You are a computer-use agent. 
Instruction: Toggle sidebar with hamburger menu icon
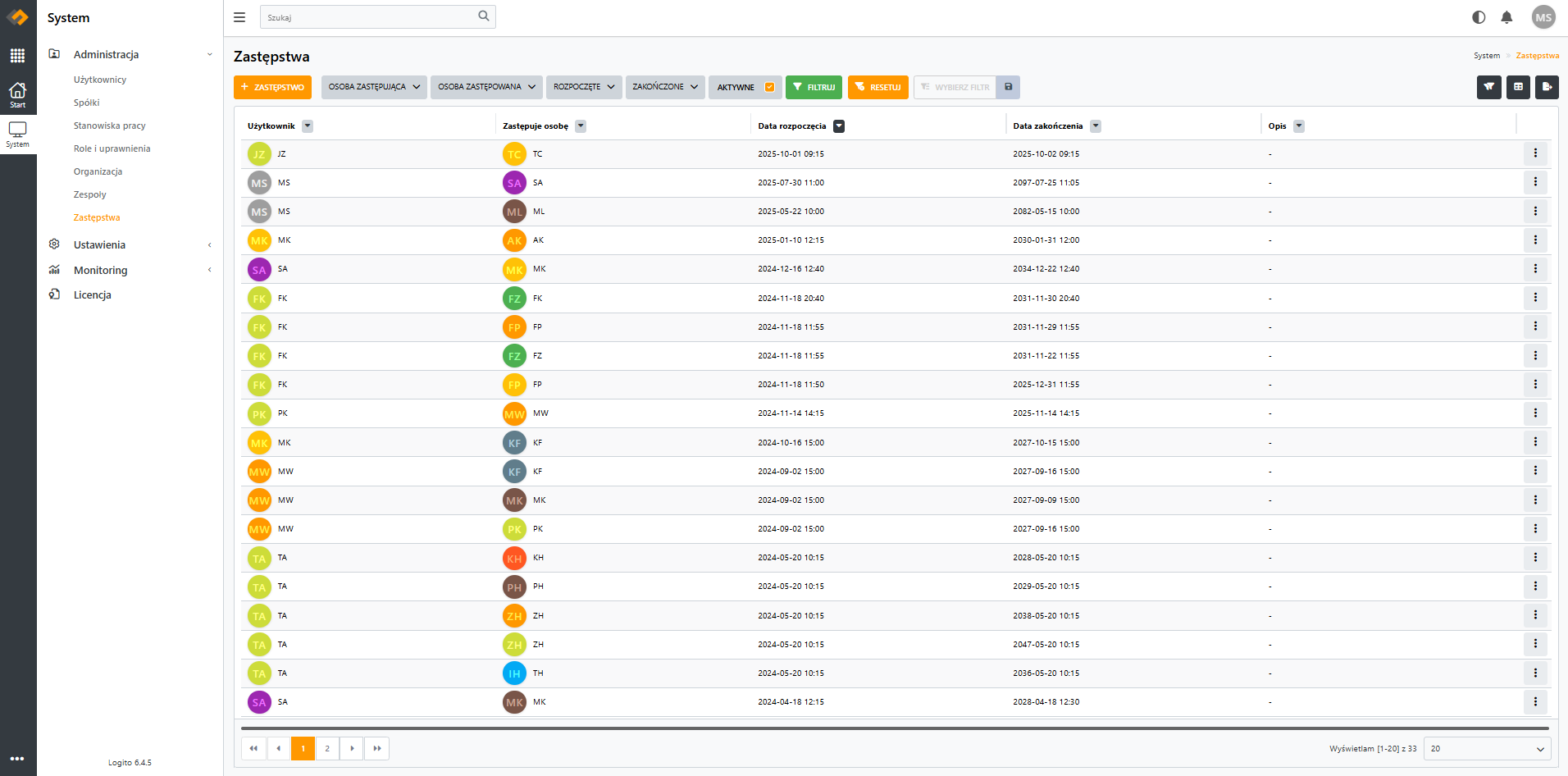click(x=239, y=17)
